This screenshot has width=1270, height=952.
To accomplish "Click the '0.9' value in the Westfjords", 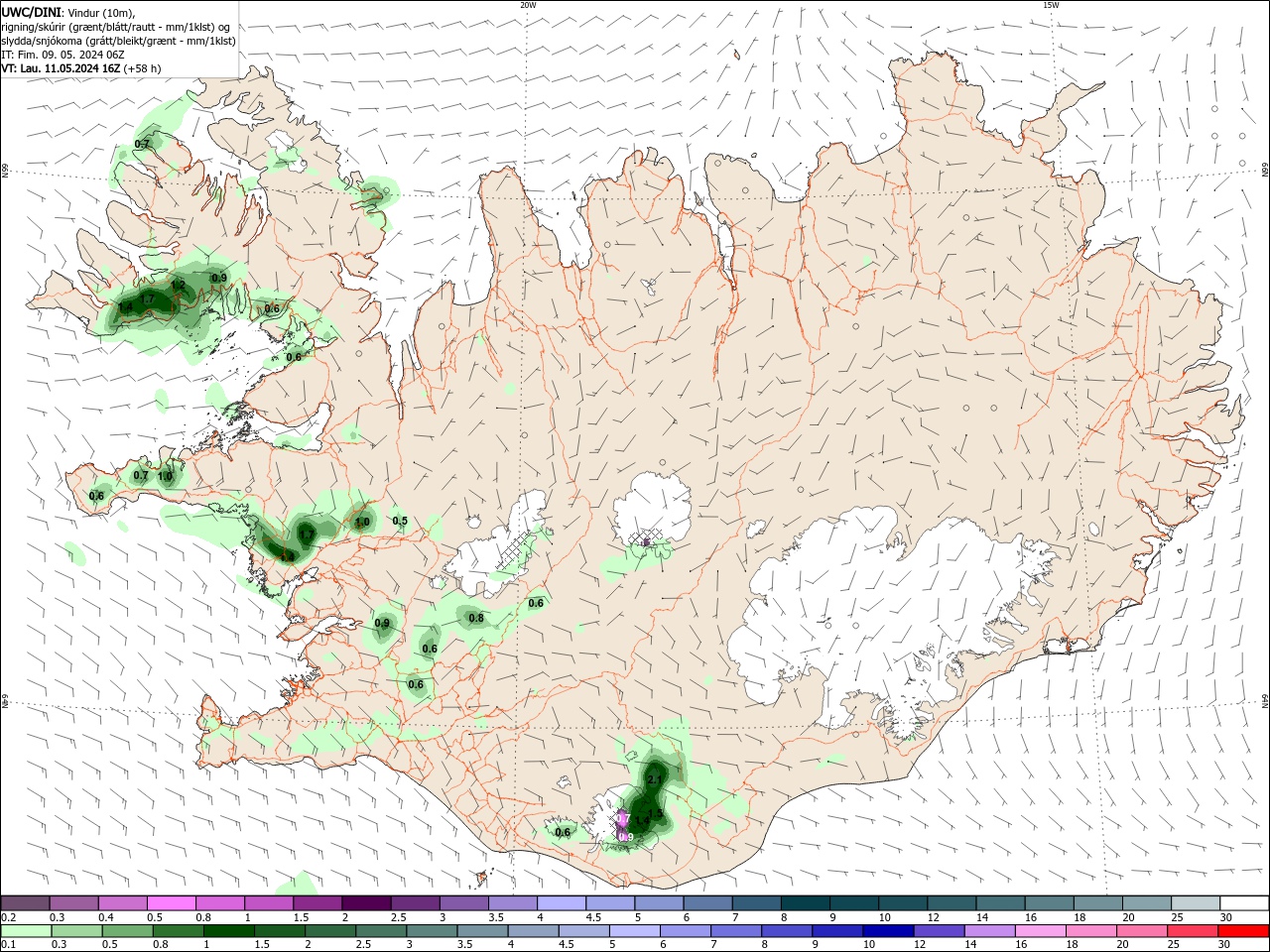I will pos(219,278).
